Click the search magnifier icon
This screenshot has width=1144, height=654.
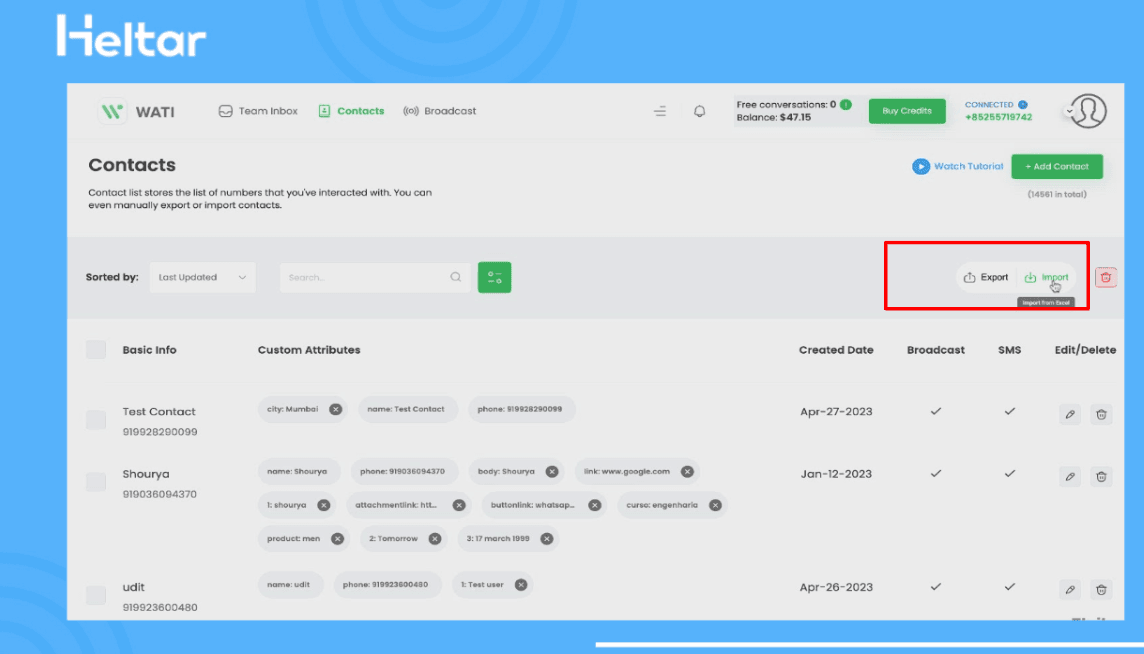455,277
